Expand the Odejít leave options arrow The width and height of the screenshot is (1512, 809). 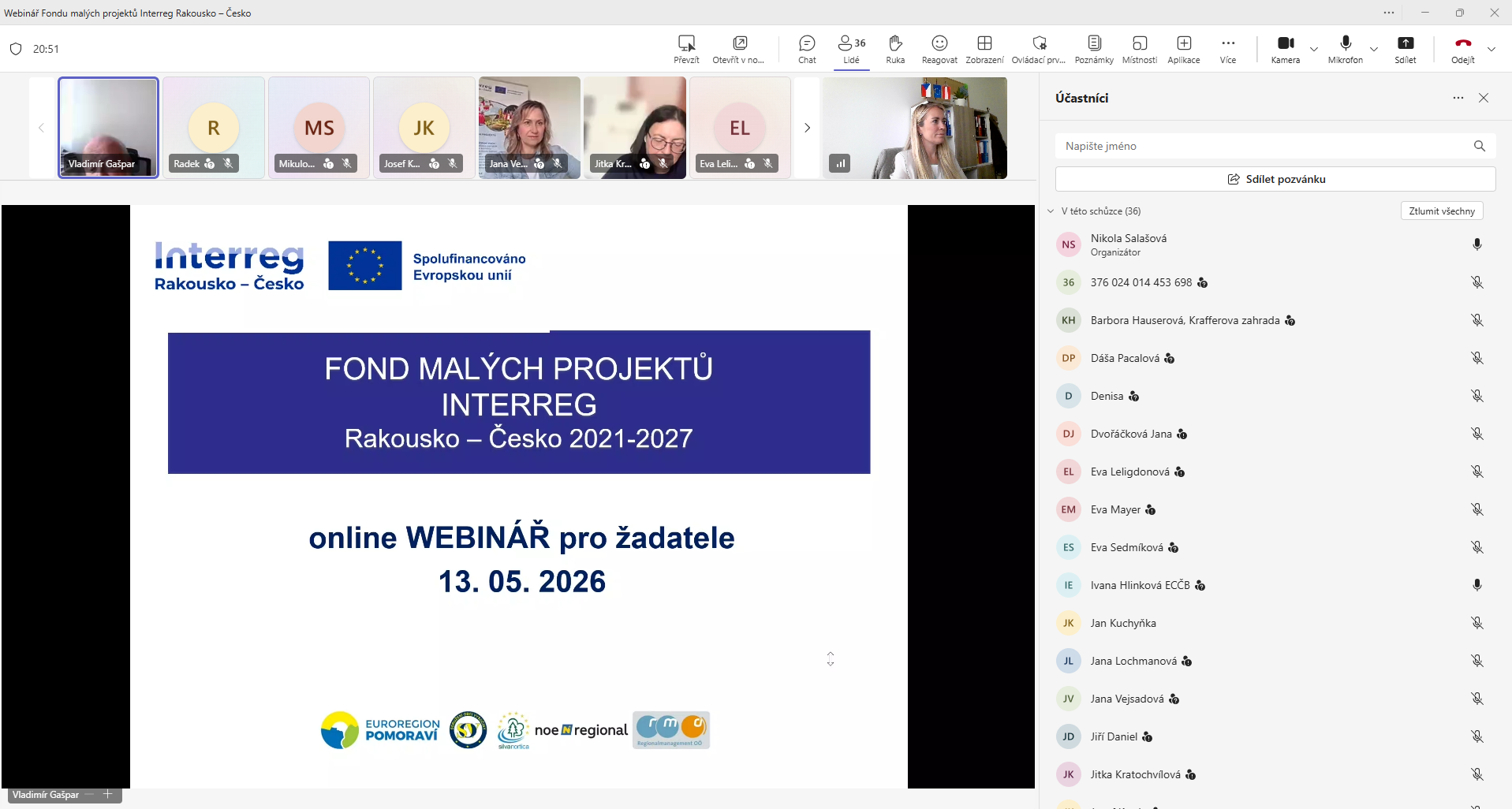[x=1491, y=49]
